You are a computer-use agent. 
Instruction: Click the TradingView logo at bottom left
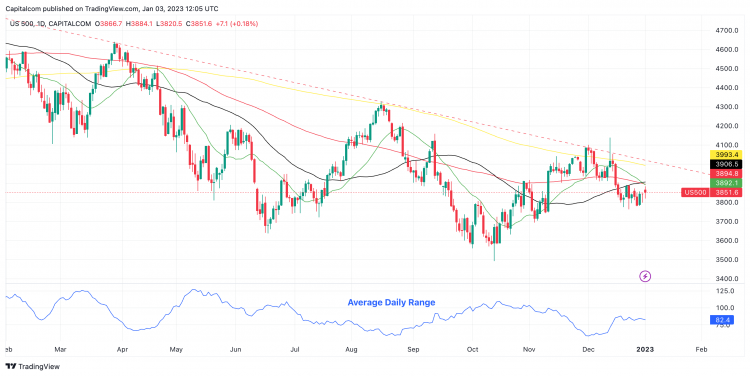click(x=33, y=366)
